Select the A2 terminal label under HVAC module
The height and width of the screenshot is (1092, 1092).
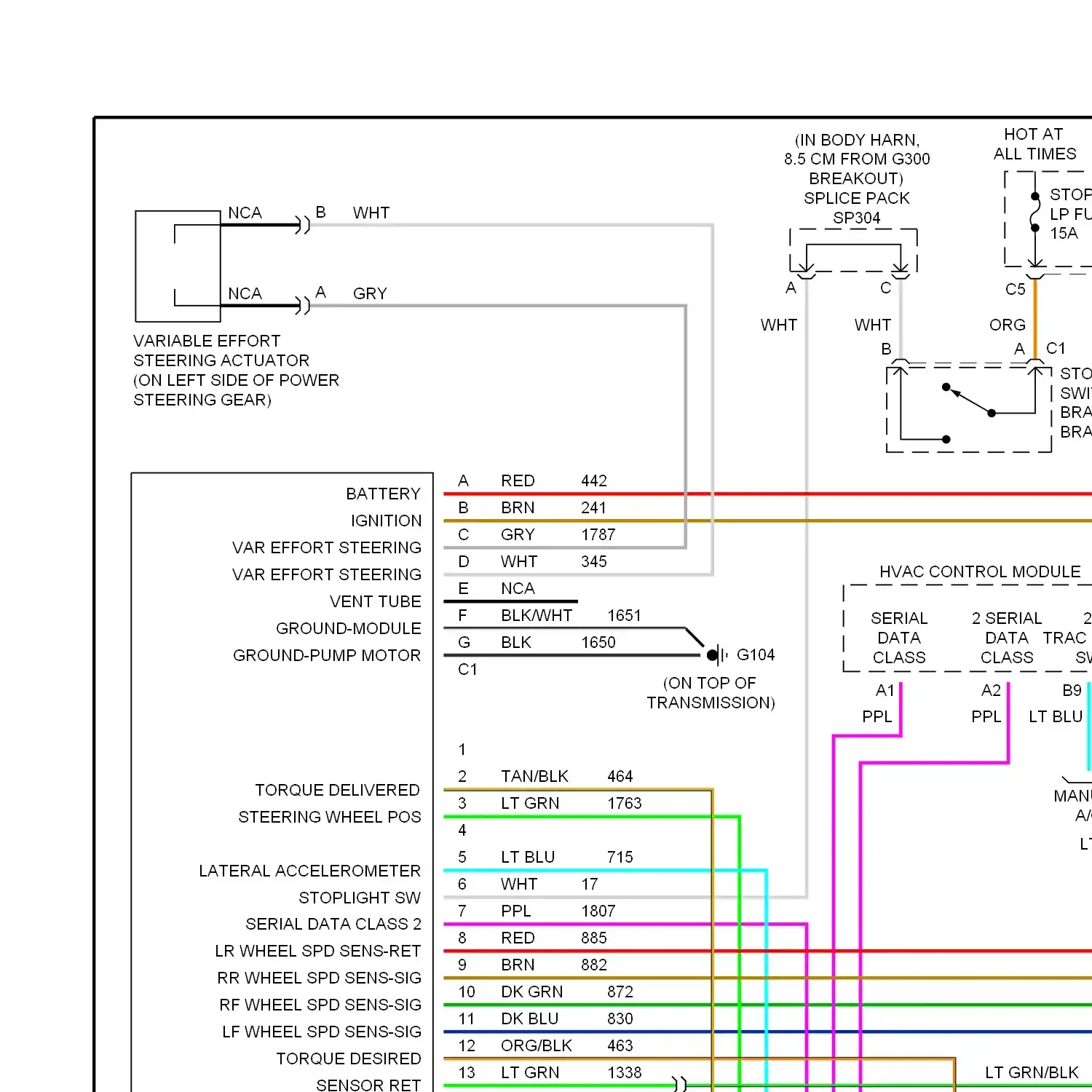(991, 690)
